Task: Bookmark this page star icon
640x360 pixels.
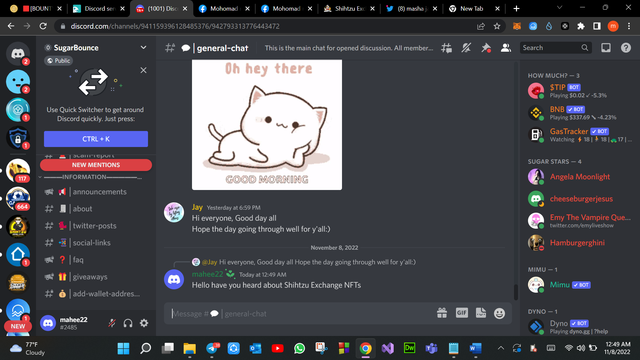Action: [x=497, y=26]
